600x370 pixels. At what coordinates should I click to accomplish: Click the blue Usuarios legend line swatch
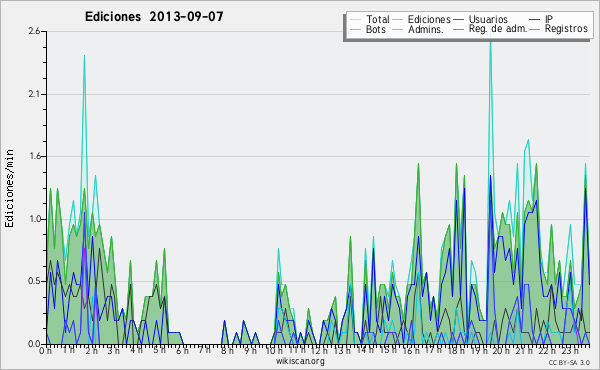coord(458,20)
